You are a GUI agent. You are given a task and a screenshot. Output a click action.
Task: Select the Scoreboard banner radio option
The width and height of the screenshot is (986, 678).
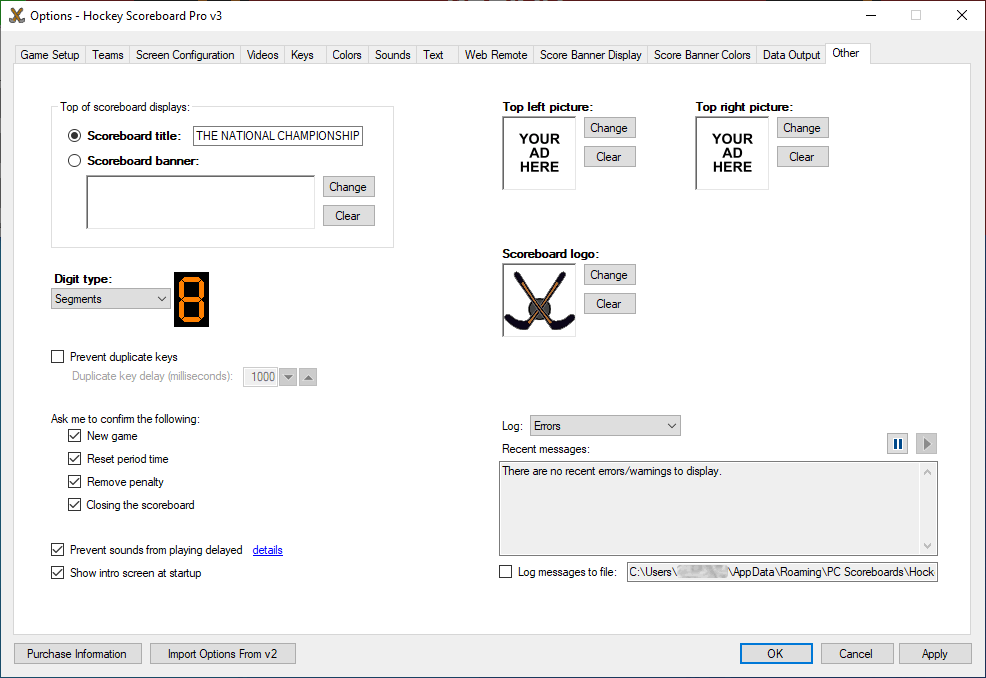[x=74, y=161]
